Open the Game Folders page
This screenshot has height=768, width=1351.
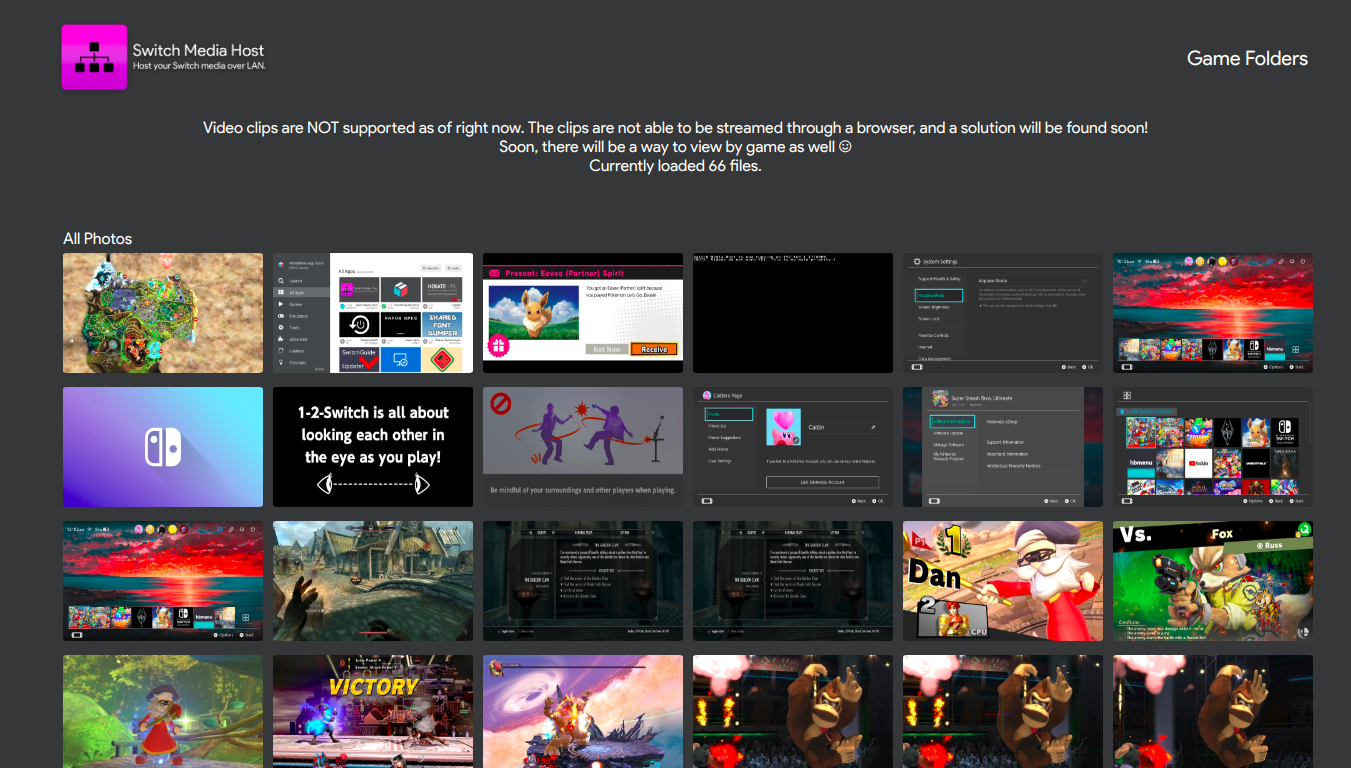click(1246, 58)
